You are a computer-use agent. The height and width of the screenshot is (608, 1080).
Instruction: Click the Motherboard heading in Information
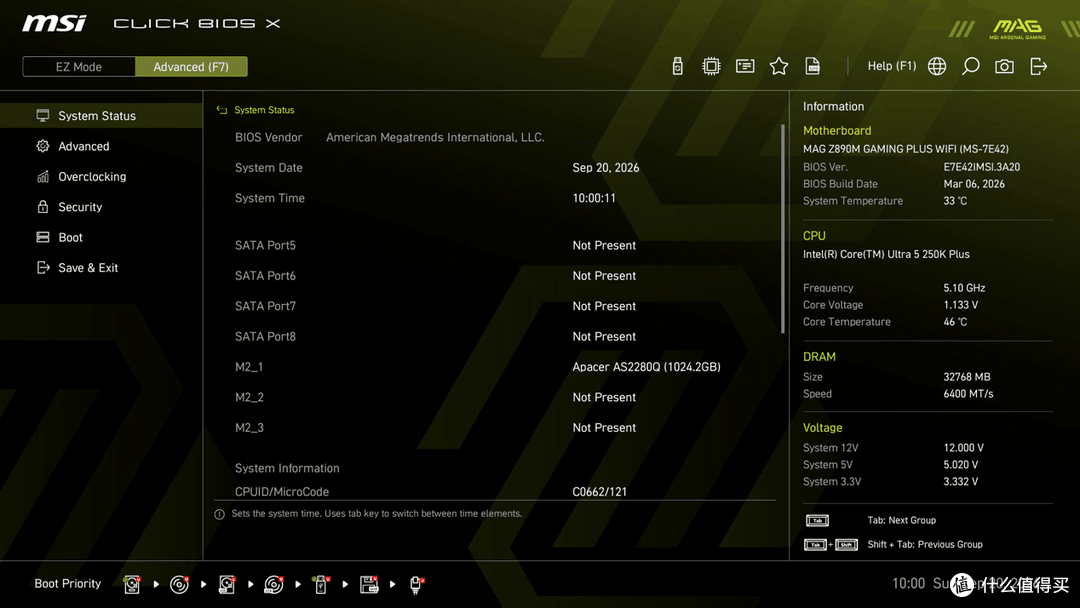click(837, 130)
